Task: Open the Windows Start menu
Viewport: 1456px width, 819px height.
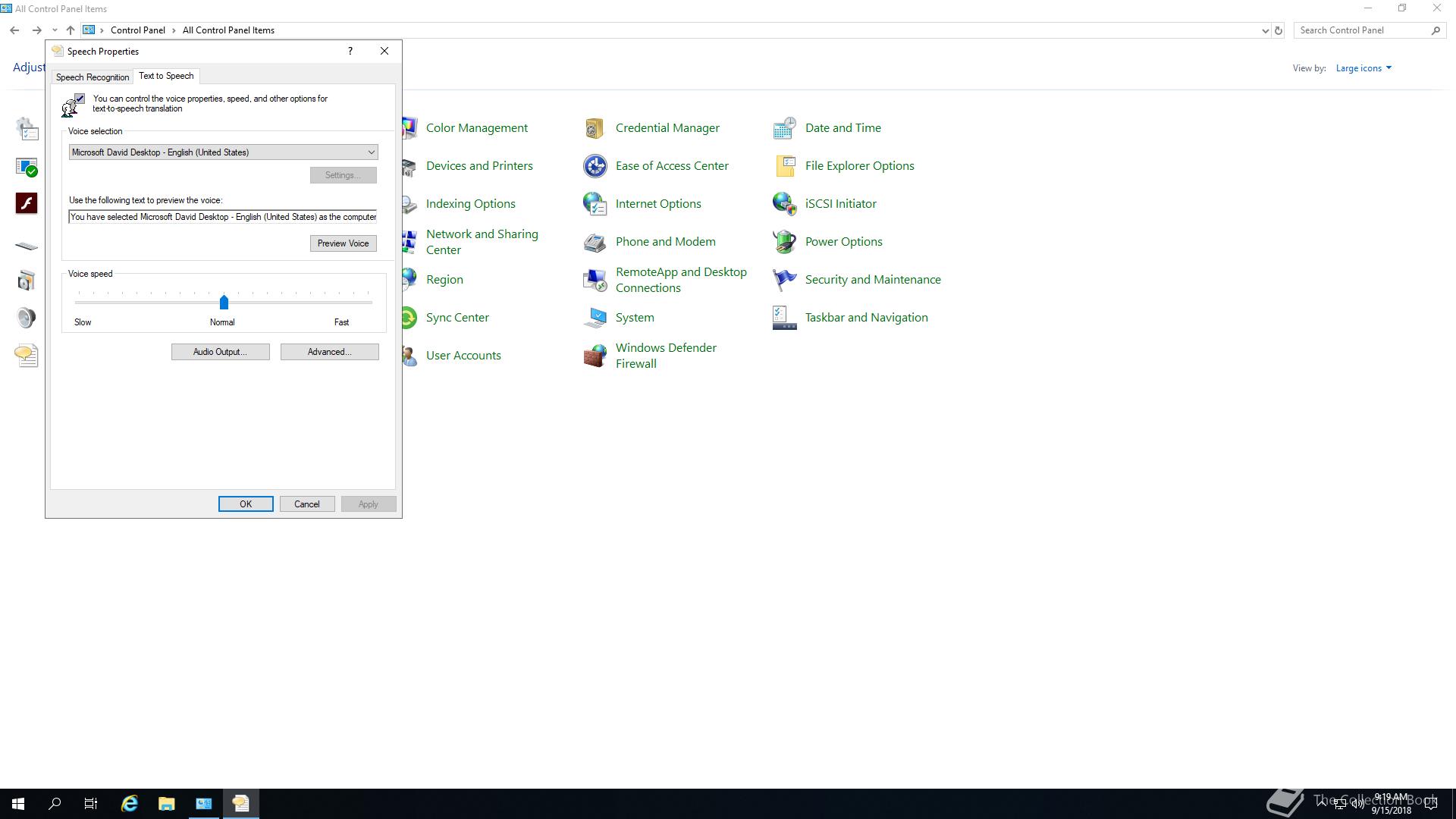Action: point(18,804)
